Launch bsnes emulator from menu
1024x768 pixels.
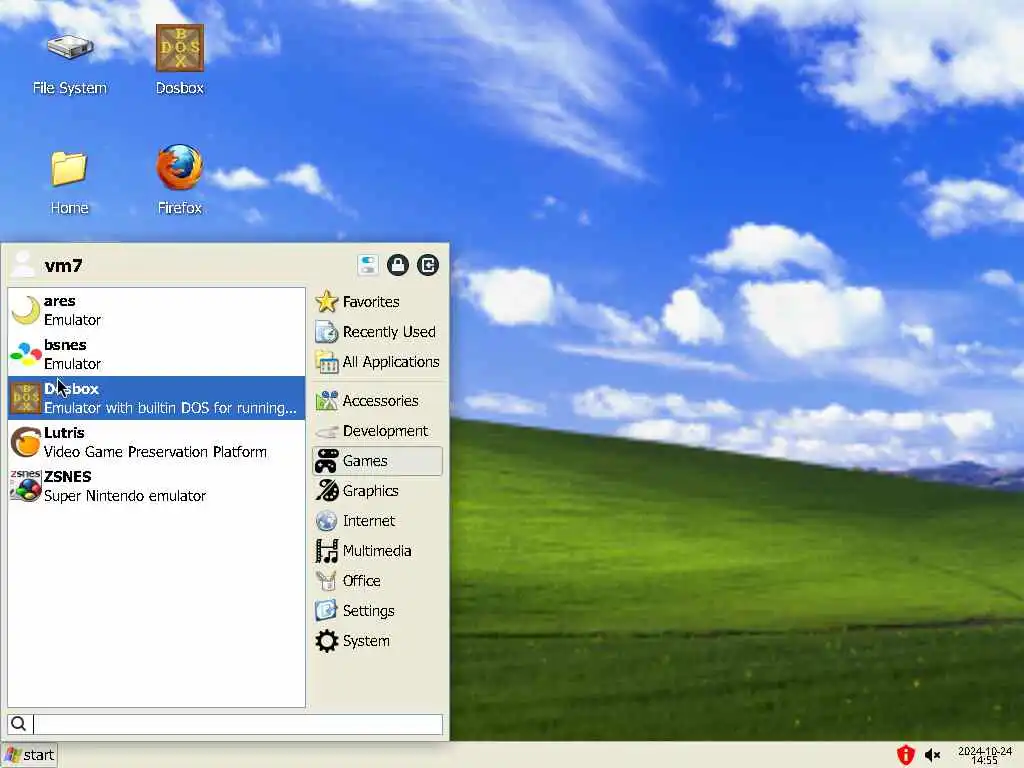click(156, 354)
